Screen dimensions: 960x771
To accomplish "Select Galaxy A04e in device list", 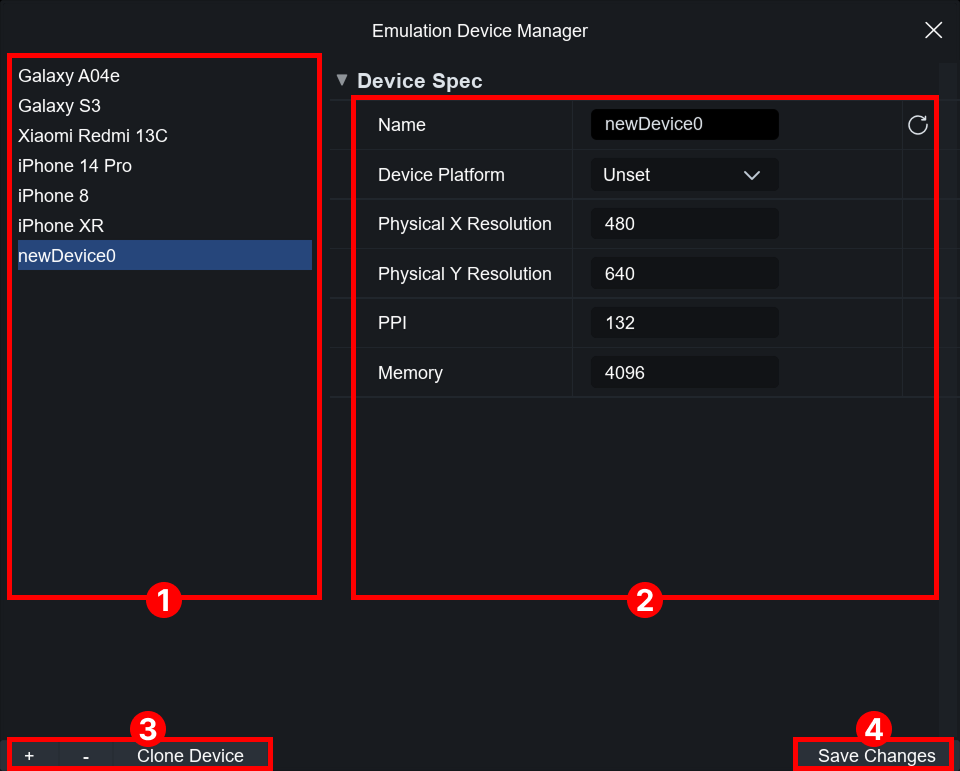I will pos(69,76).
